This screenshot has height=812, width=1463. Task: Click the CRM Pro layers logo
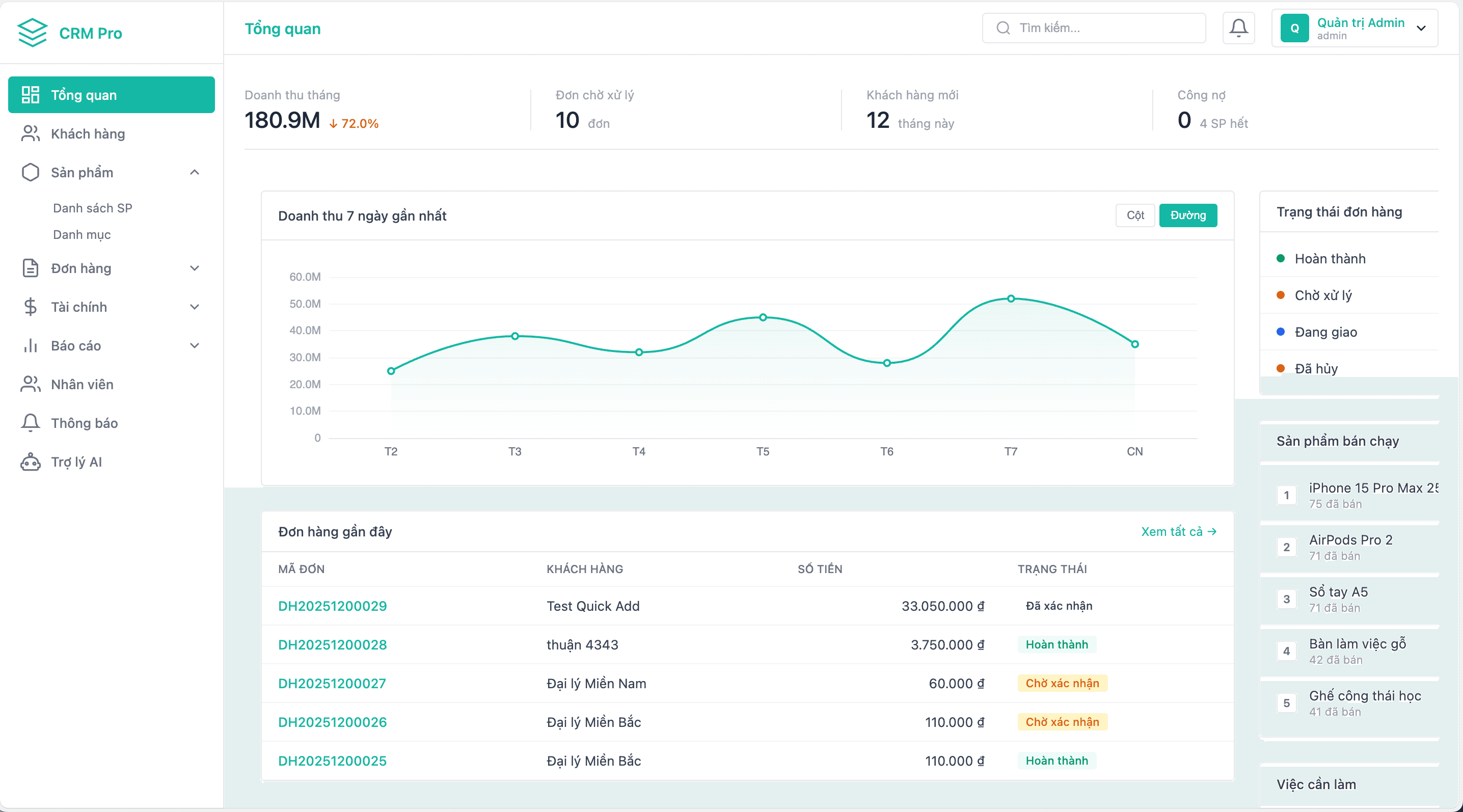tap(32, 33)
